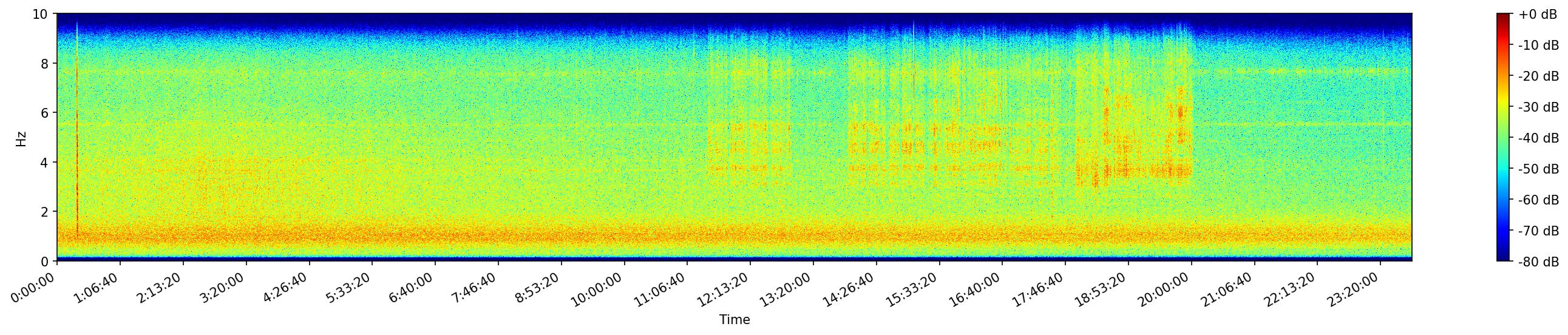This screenshot has width=1568, height=335.
Task: Click the 8 Hz frequency tick label
Action: [45, 63]
